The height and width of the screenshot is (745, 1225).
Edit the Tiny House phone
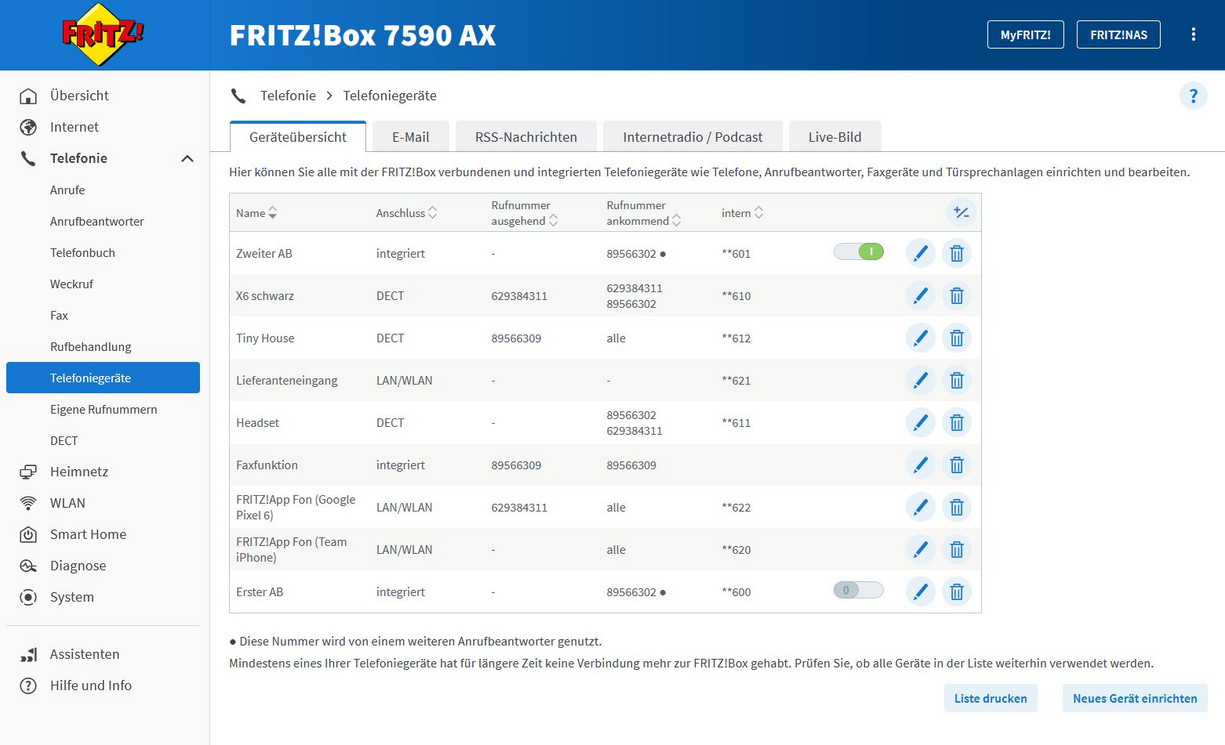[920, 338]
